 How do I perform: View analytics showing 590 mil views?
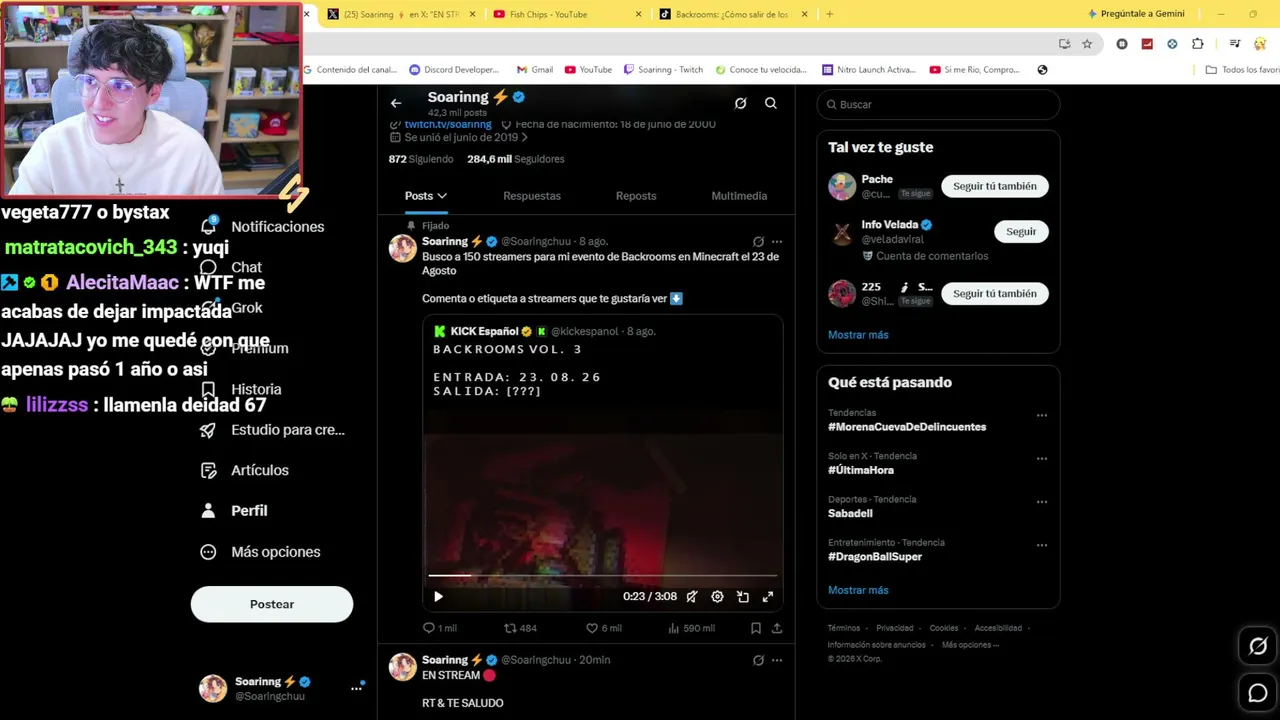tap(691, 628)
